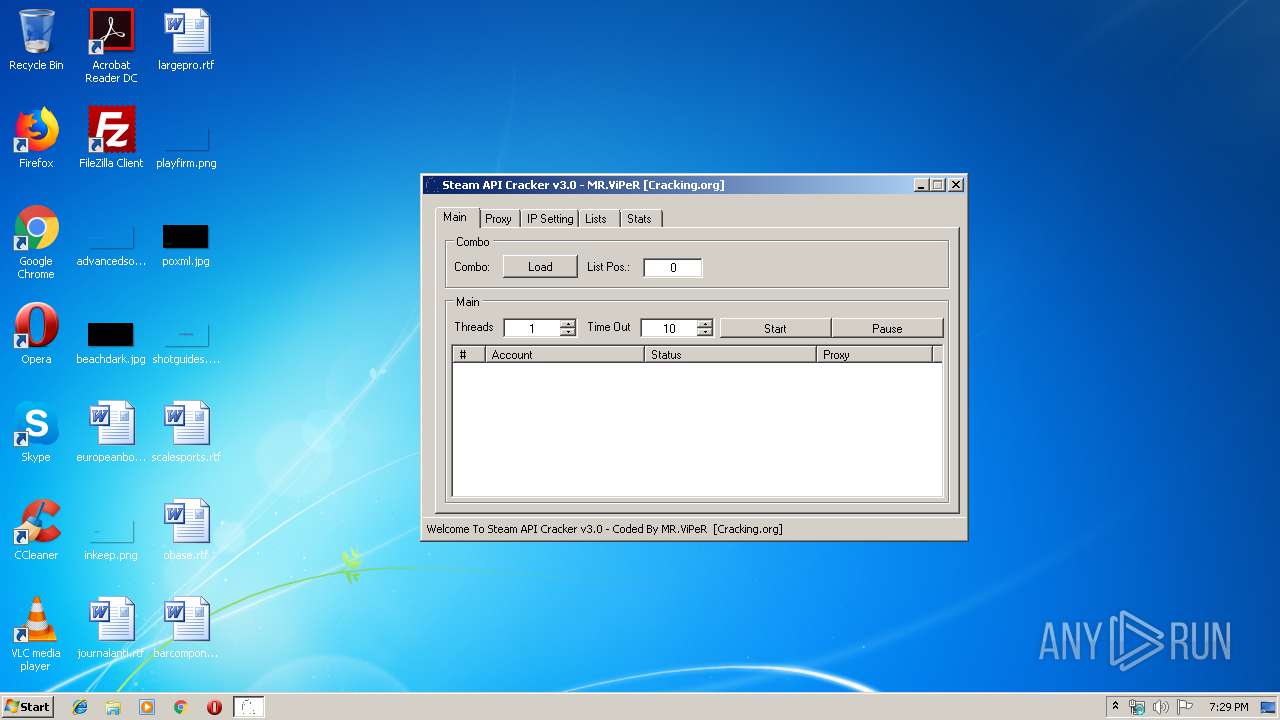Switch to the Proxy tab
Viewport: 1280px width, 720px height.
click(498, 219)
